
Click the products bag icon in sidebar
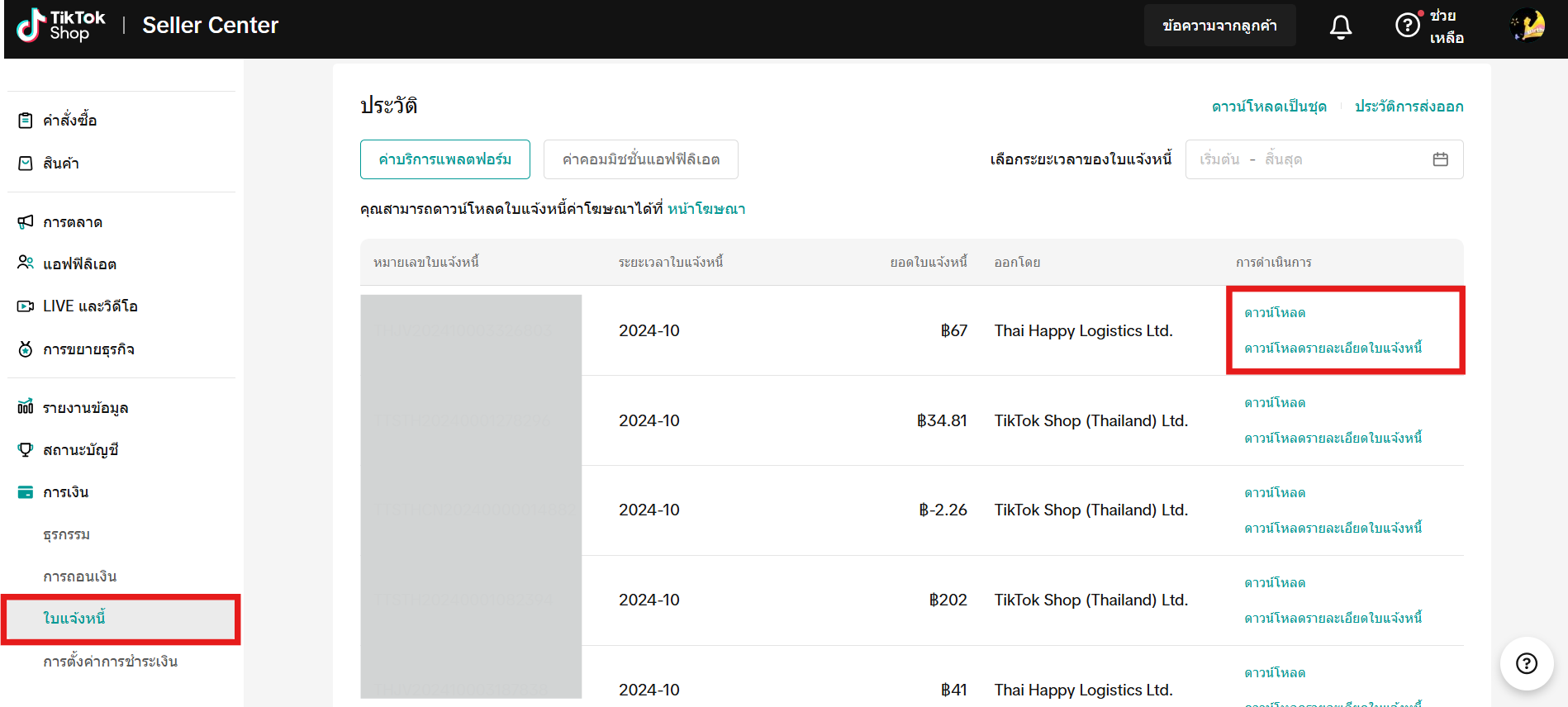[x=26, y=164]
